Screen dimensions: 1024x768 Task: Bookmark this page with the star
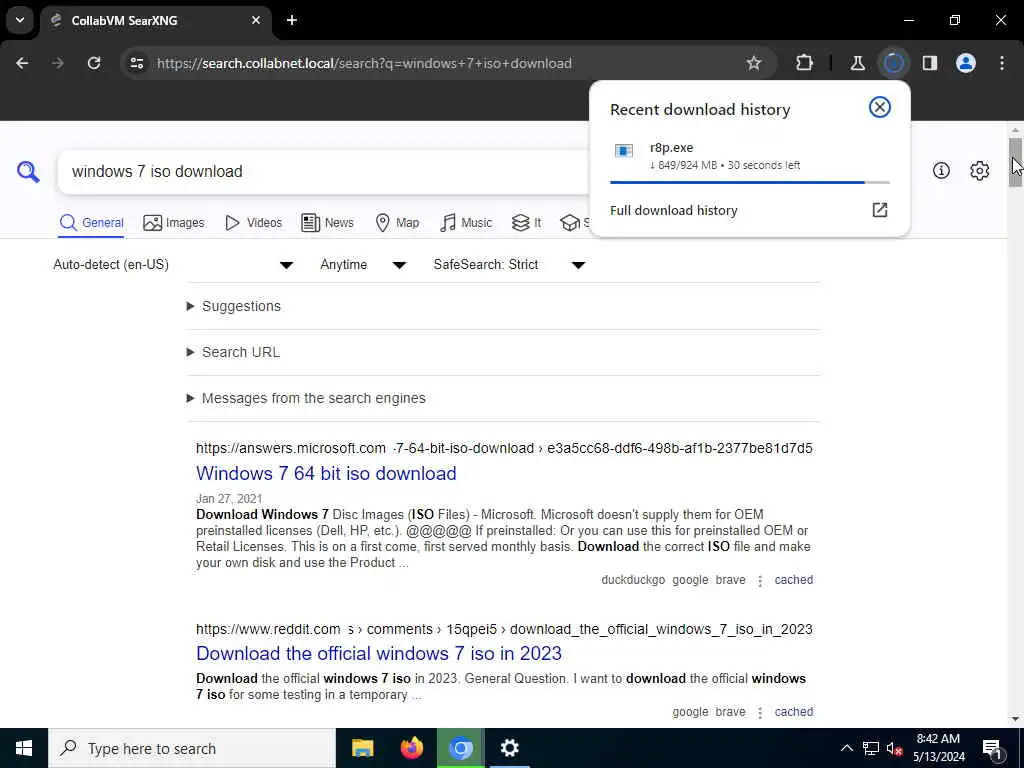point(754,63)
